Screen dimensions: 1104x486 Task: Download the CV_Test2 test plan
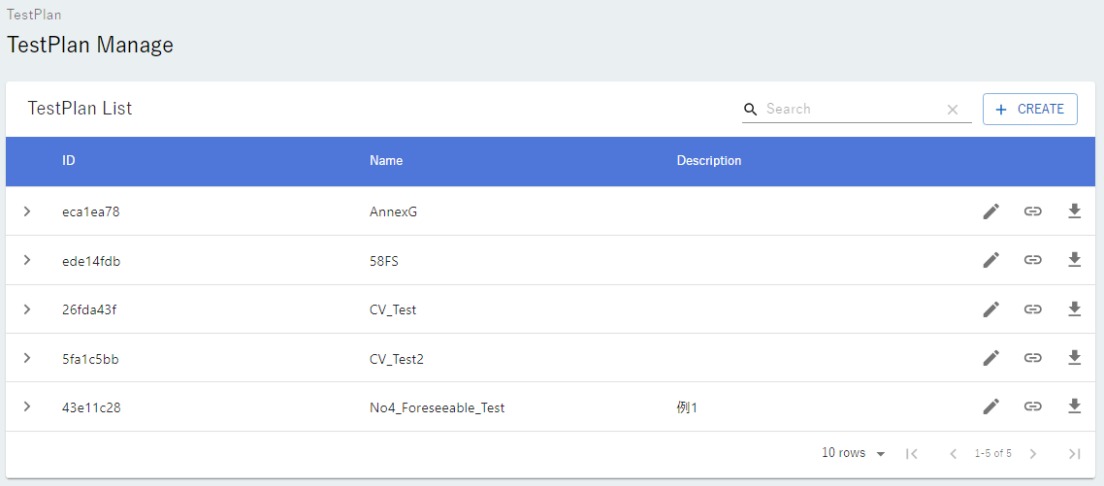click(x=1074, y=358)
